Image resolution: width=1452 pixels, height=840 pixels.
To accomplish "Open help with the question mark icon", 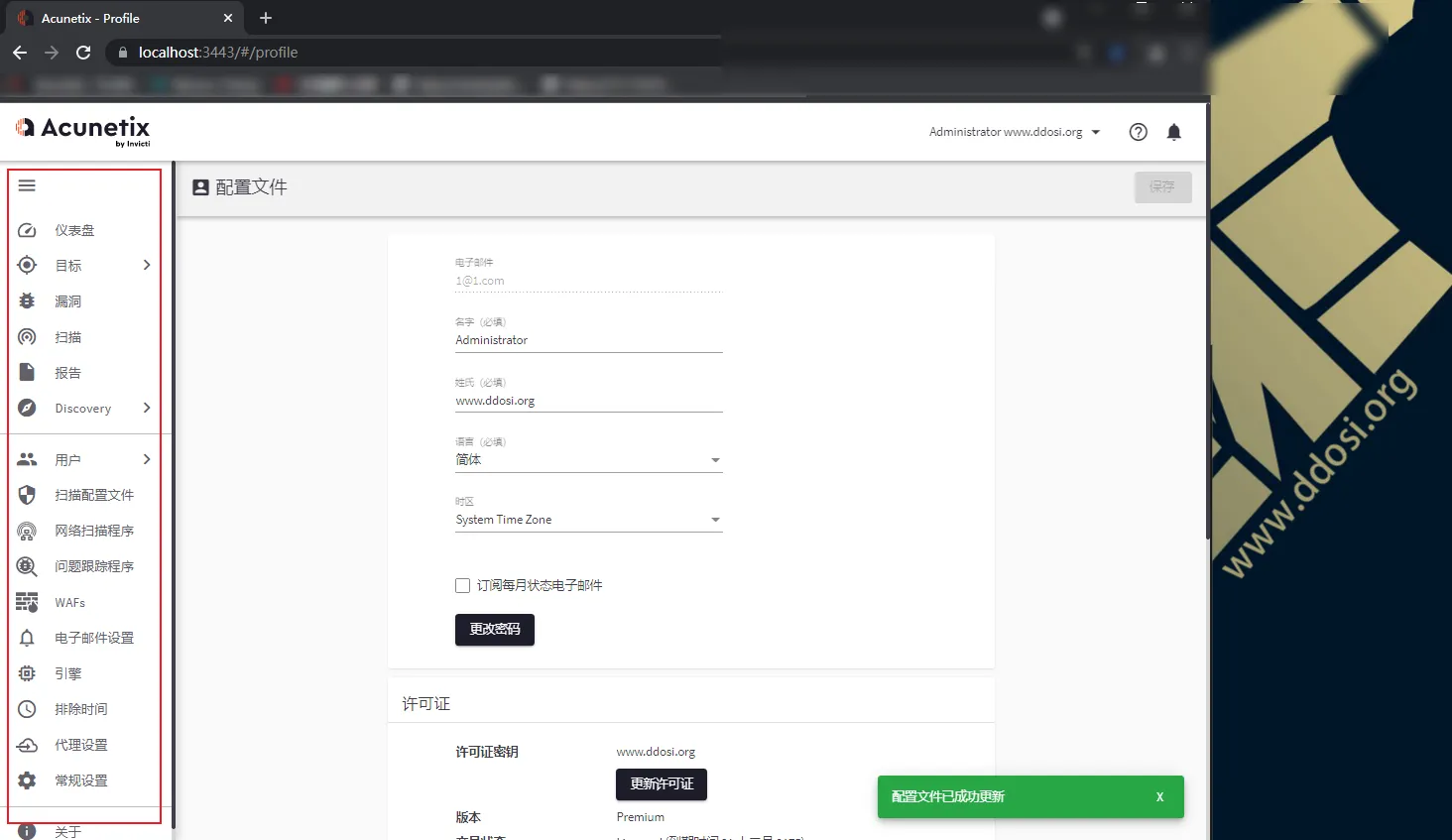I will (1139, 132).
